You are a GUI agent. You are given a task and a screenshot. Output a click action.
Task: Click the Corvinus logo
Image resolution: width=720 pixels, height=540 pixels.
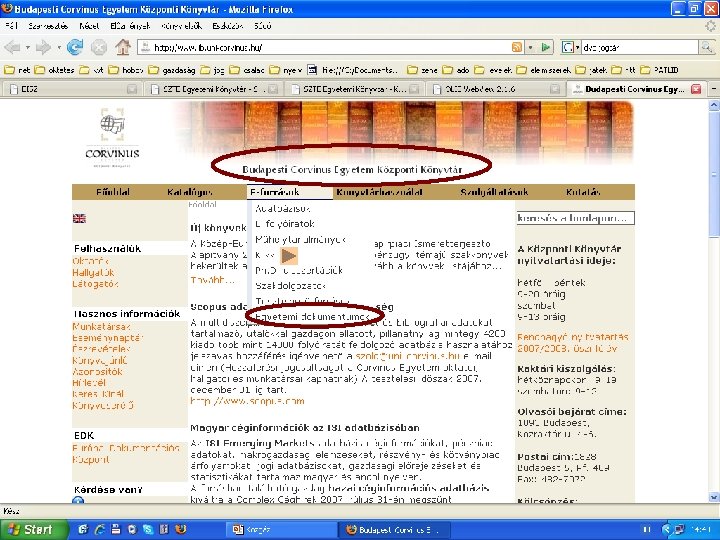click(112, 136)
